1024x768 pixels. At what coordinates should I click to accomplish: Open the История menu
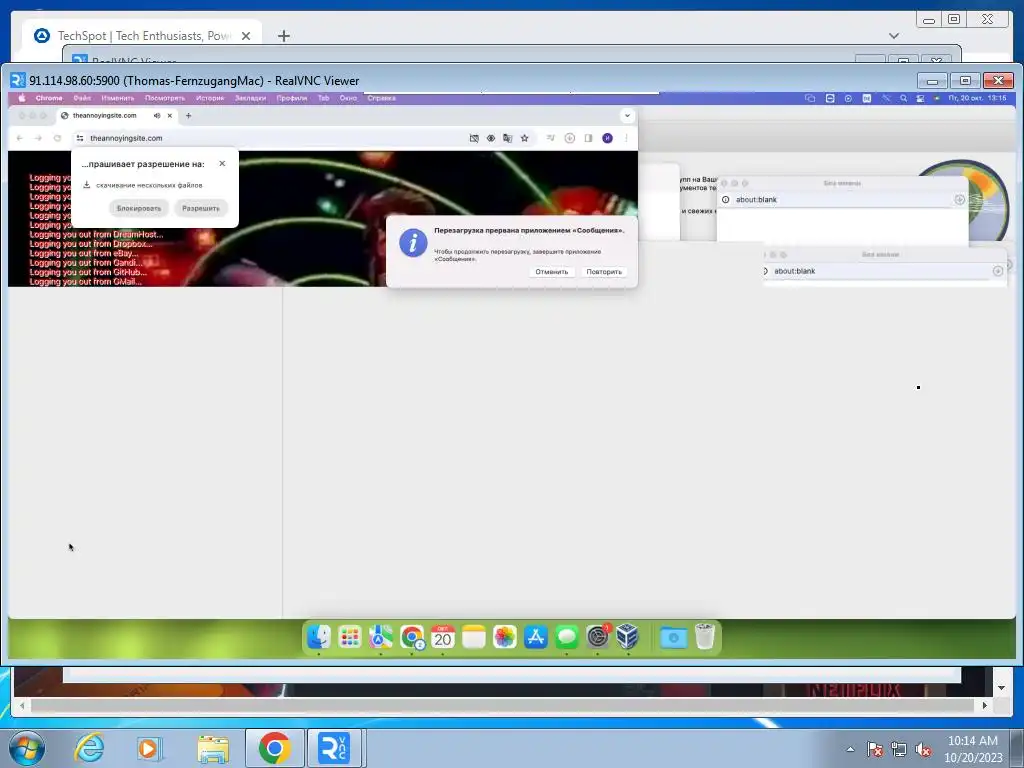pyautogui.click(x=210, y=98)
